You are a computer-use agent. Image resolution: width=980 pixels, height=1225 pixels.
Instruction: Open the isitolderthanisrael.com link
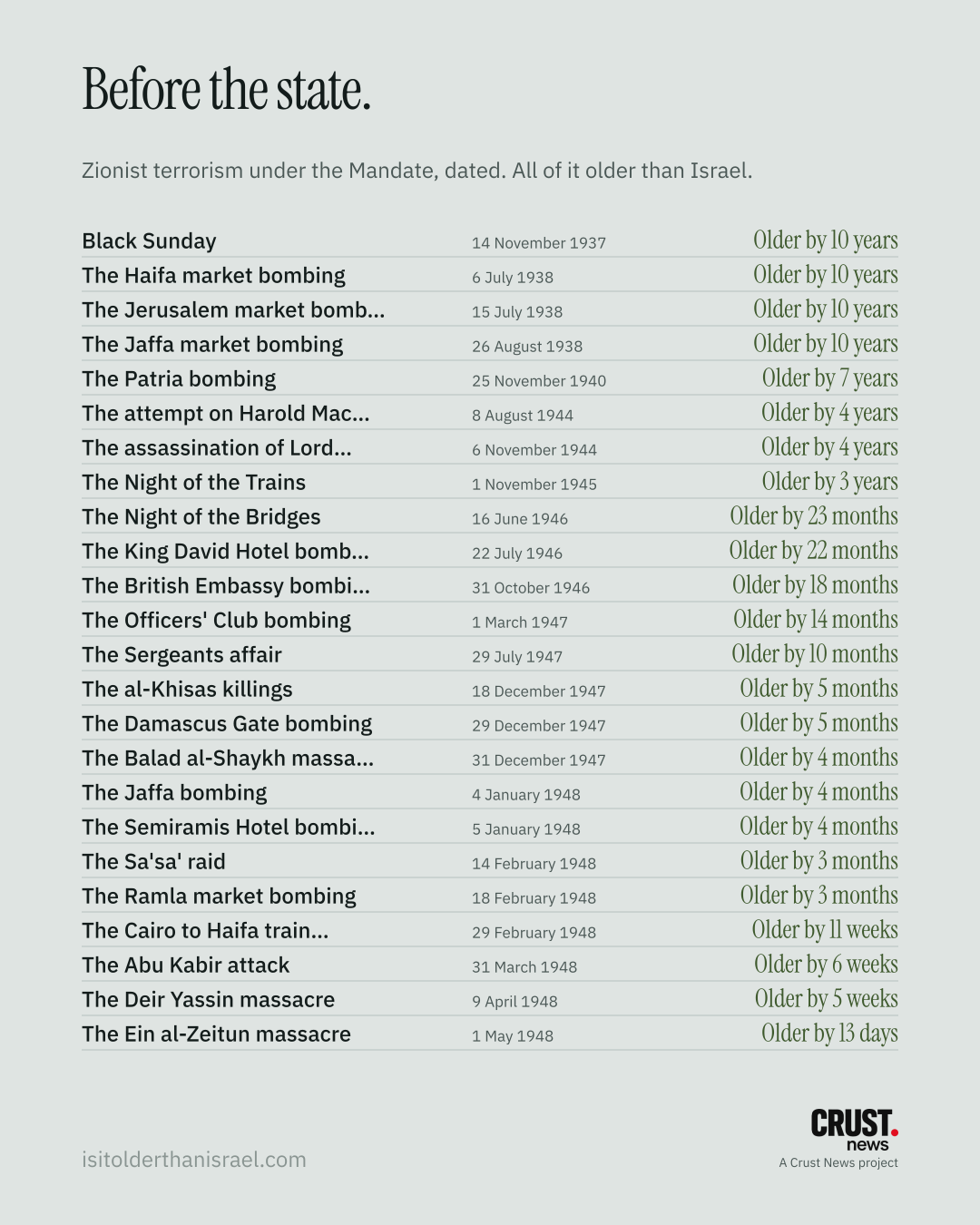click(194, 1160)
